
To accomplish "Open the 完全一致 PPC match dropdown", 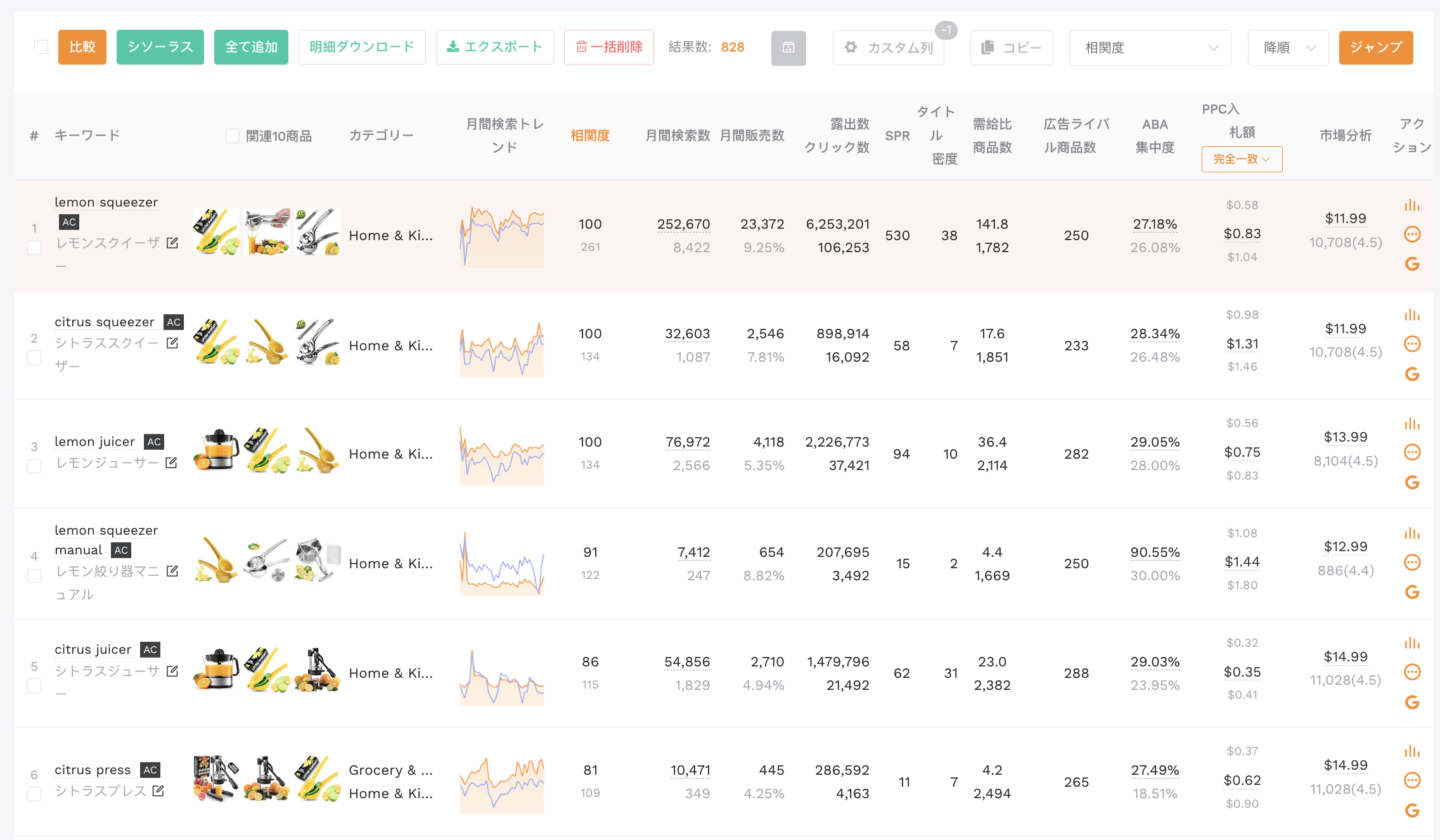I will click(1242, 159).
